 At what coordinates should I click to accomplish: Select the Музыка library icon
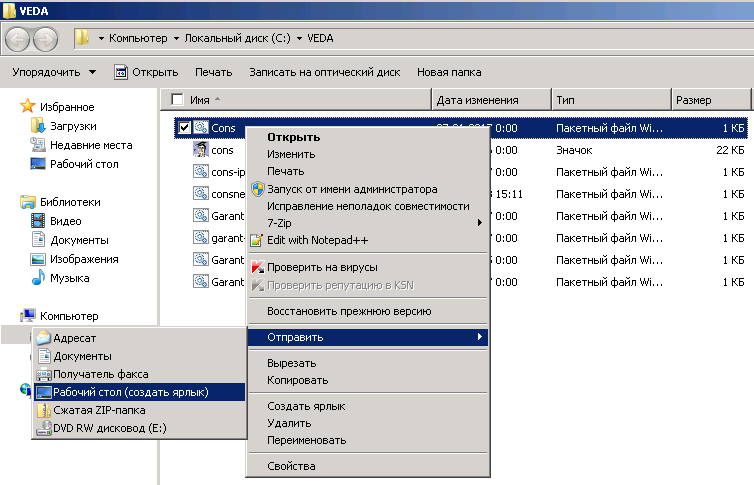39,278
